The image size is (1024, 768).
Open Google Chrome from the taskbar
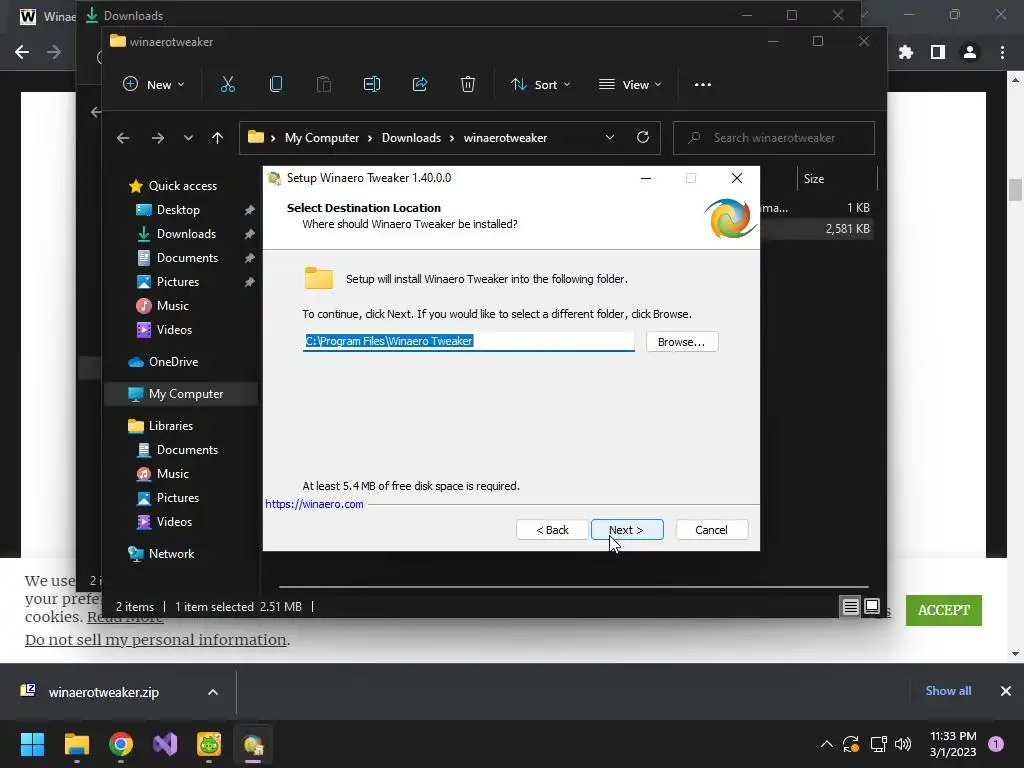[121, 744]
